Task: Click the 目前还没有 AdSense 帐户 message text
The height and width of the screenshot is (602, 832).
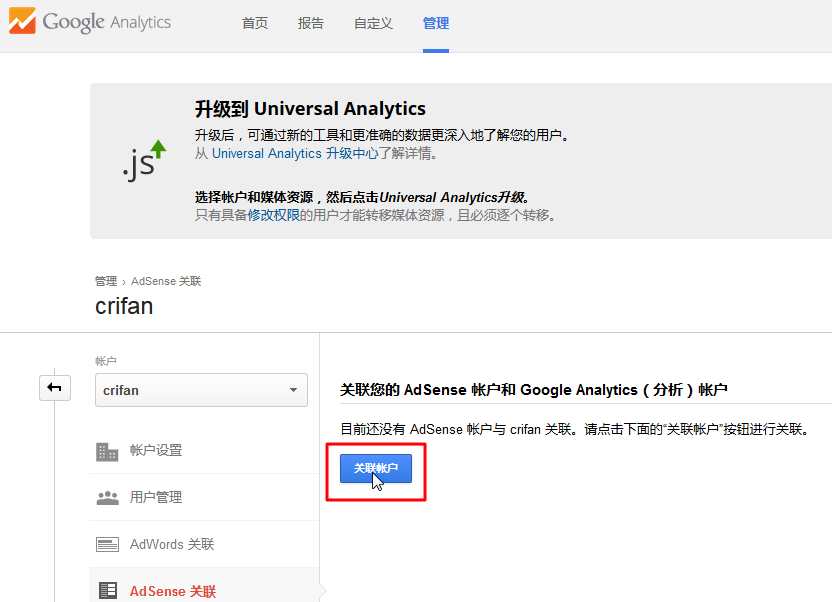Action: (x=574, y=429)
